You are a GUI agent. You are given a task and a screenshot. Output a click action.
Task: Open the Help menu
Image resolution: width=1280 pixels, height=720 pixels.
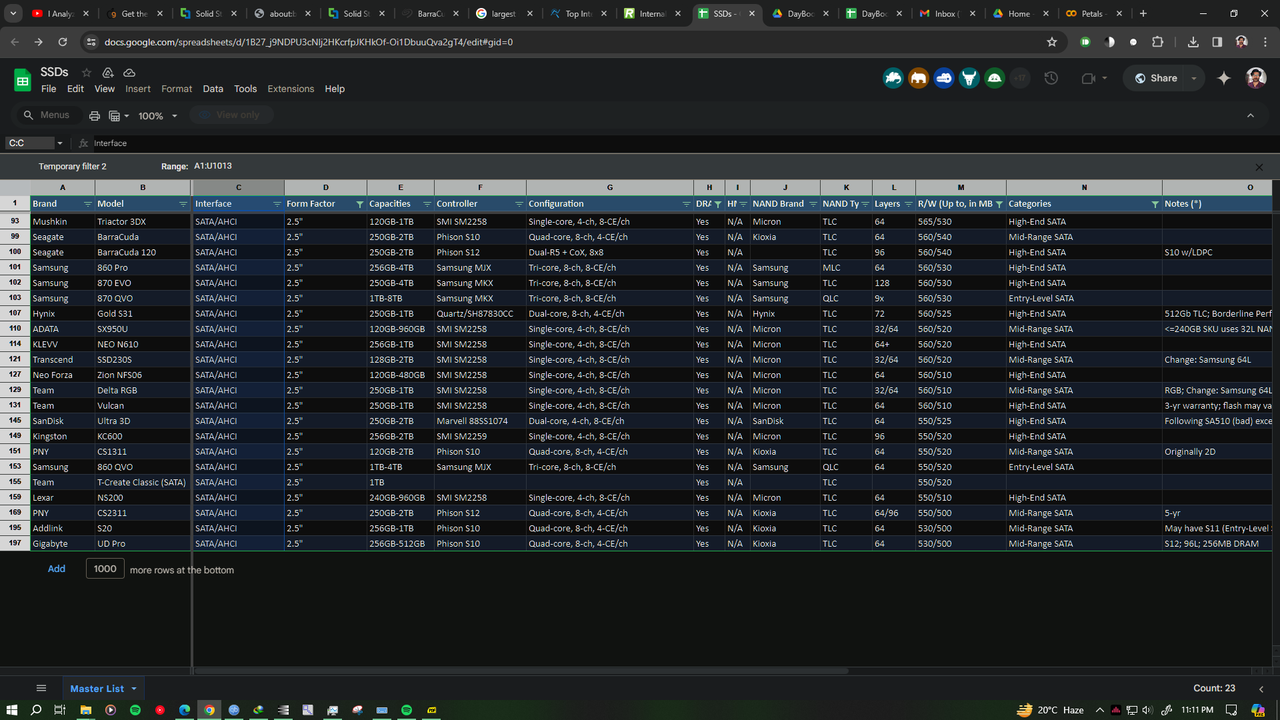tap(335, 89)
